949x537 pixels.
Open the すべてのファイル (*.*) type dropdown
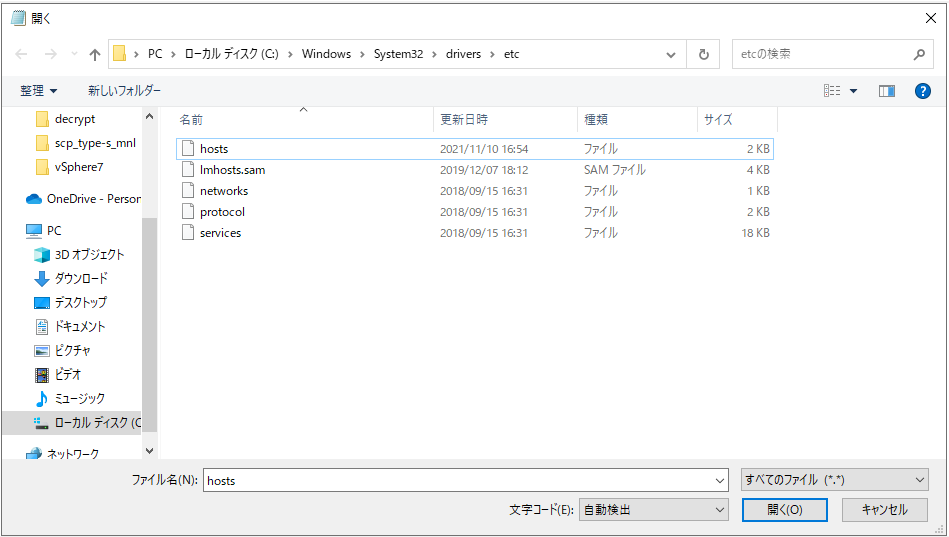pyautogui.click(x=835, y=480)
